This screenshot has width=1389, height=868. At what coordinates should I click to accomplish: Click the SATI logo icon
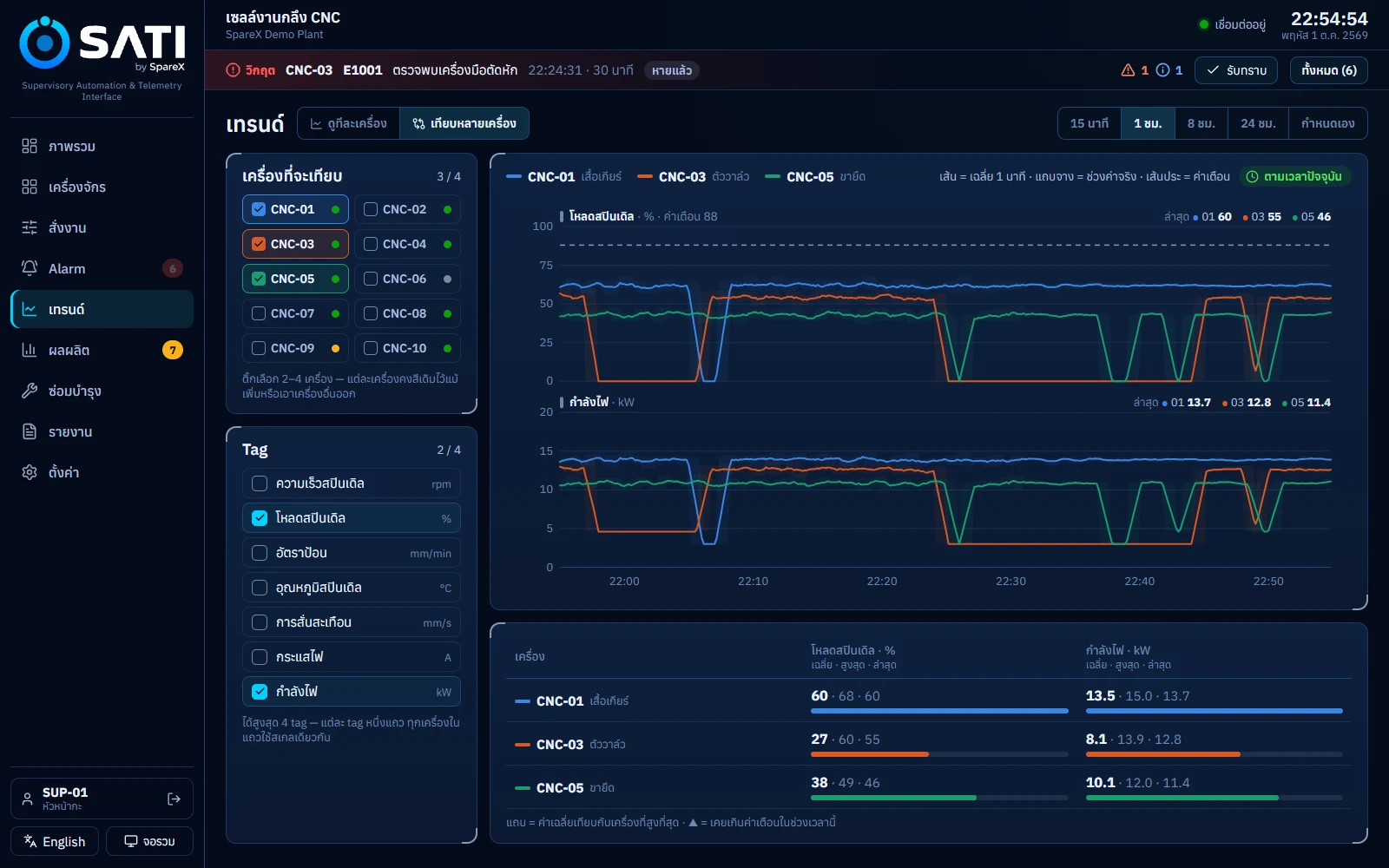(44, 42)
